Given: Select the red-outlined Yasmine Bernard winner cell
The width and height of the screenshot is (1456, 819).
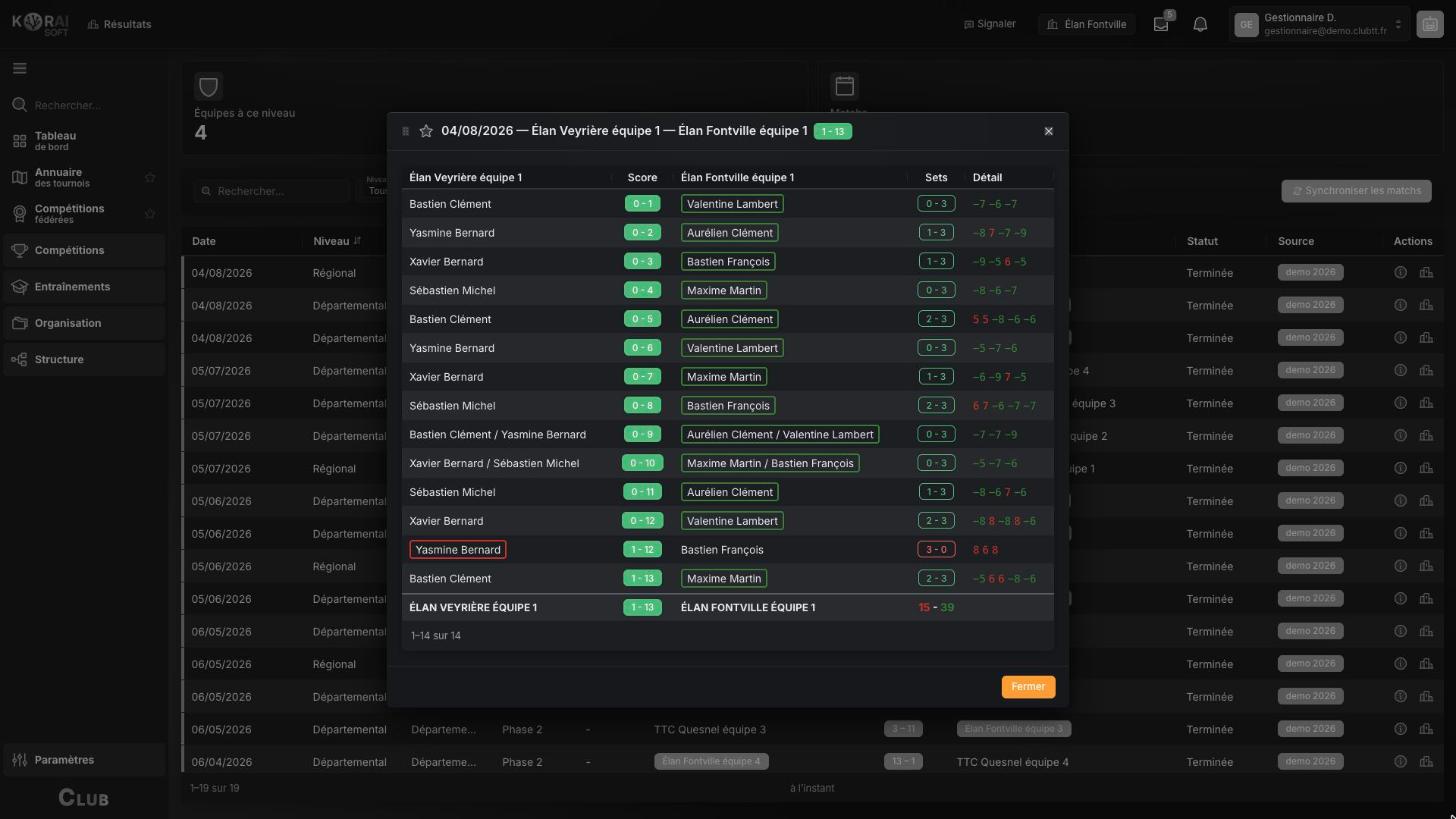Looking at the screenshot, I should tap(457, 550).
